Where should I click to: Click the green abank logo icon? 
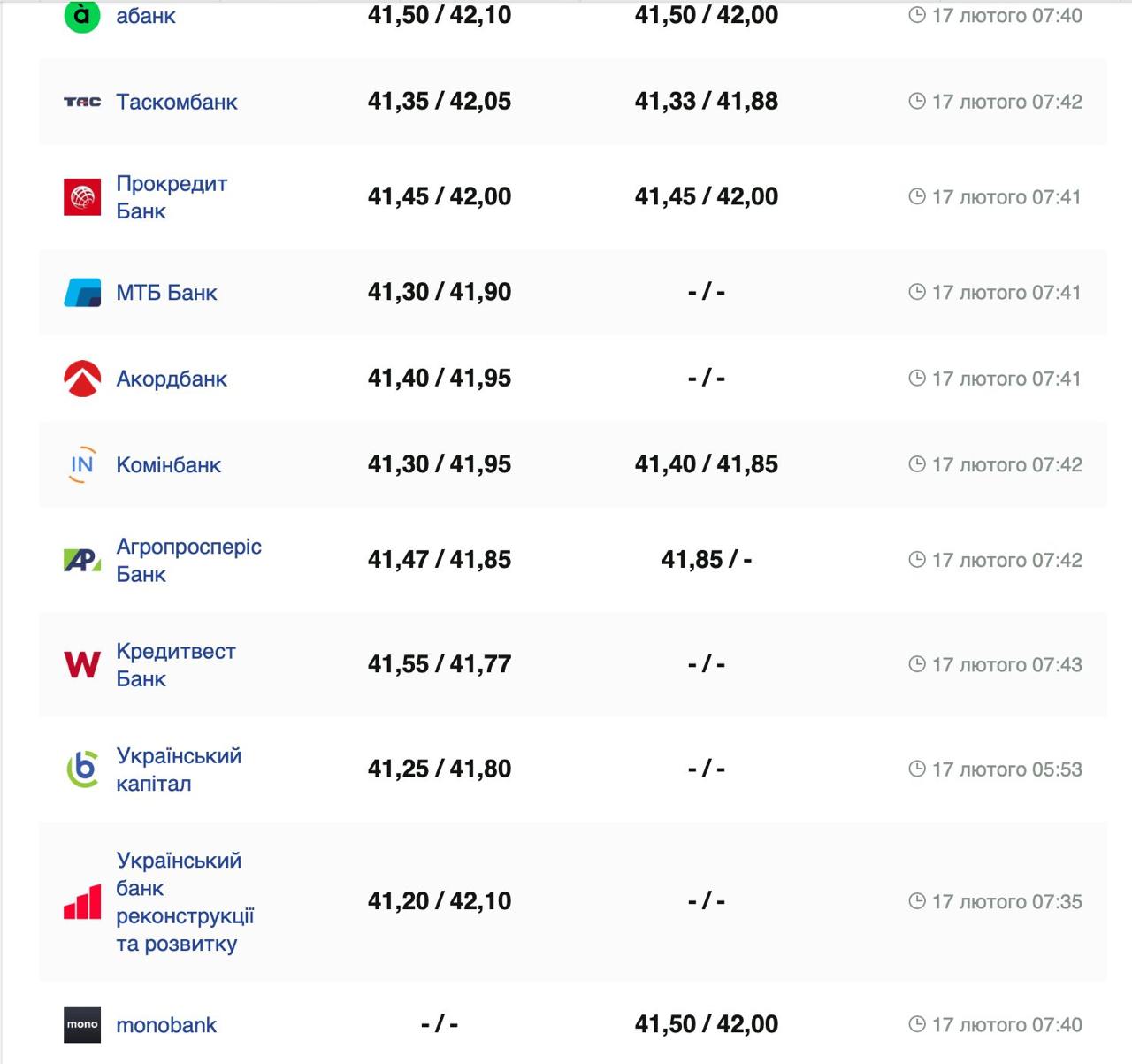(x=82, y=15)
